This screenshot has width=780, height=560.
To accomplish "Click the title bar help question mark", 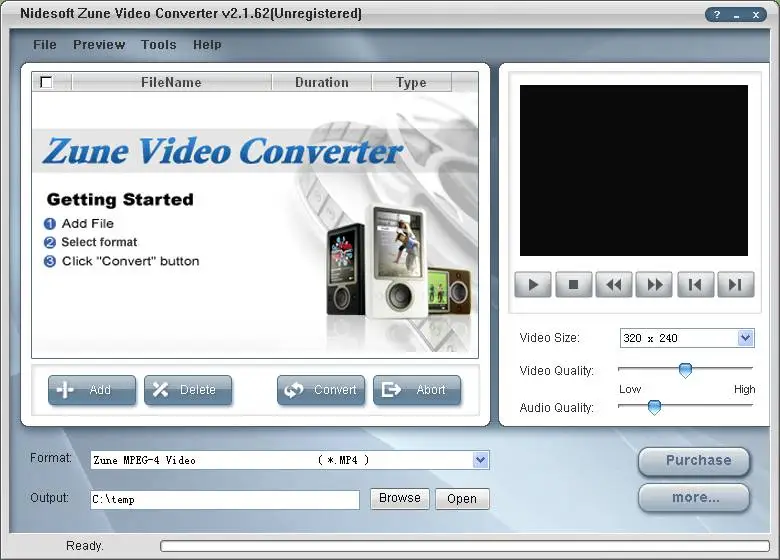I will click(x=717, y=15).
